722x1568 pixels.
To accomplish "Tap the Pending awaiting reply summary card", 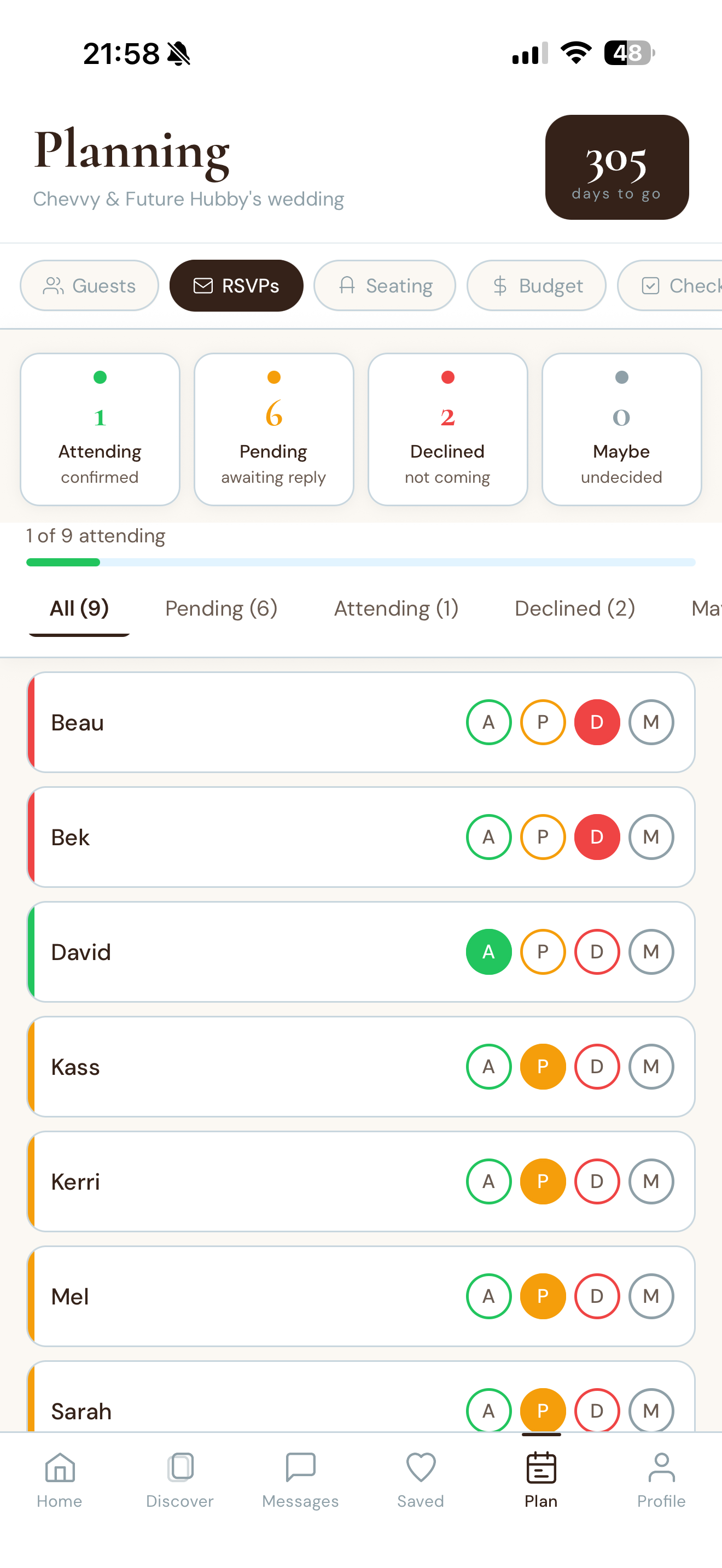I will click(274, 429).
